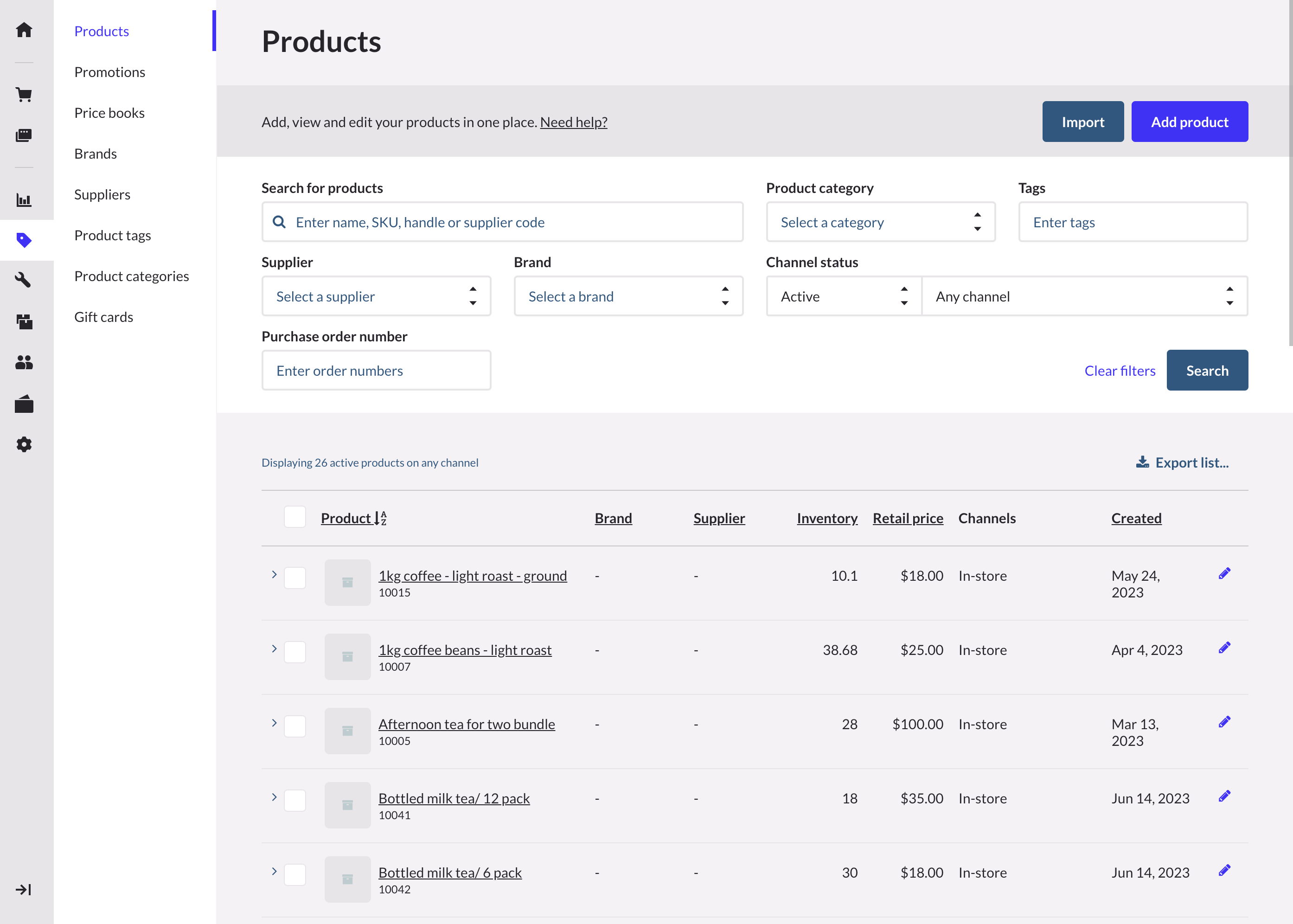Click the Add product button
Screen dimensions: 1293x924
pyautogui.click(x=1190, y=121)
